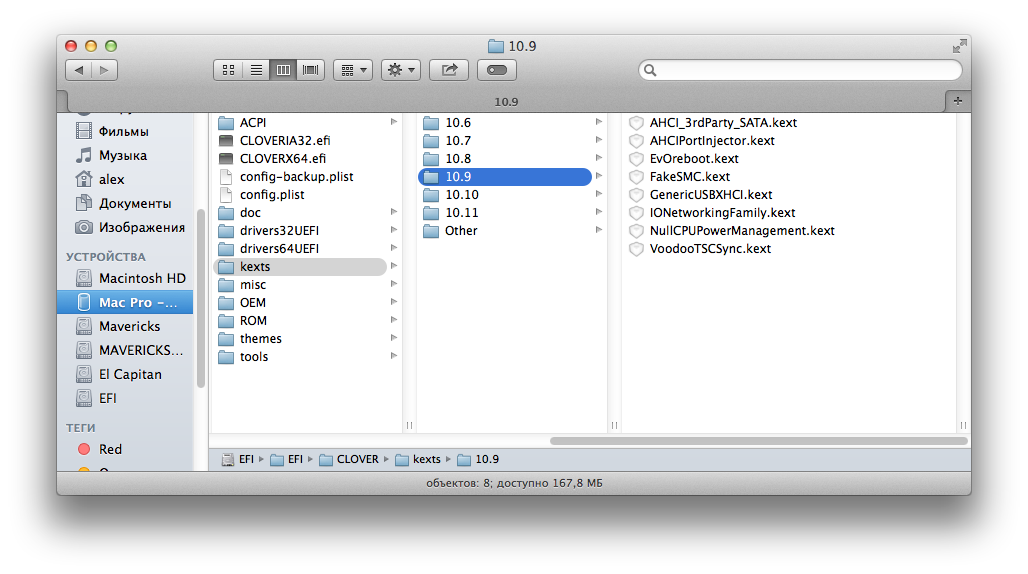
Task: Expand the 10.10 folder arrow
Action: click(x=599, y=194)
